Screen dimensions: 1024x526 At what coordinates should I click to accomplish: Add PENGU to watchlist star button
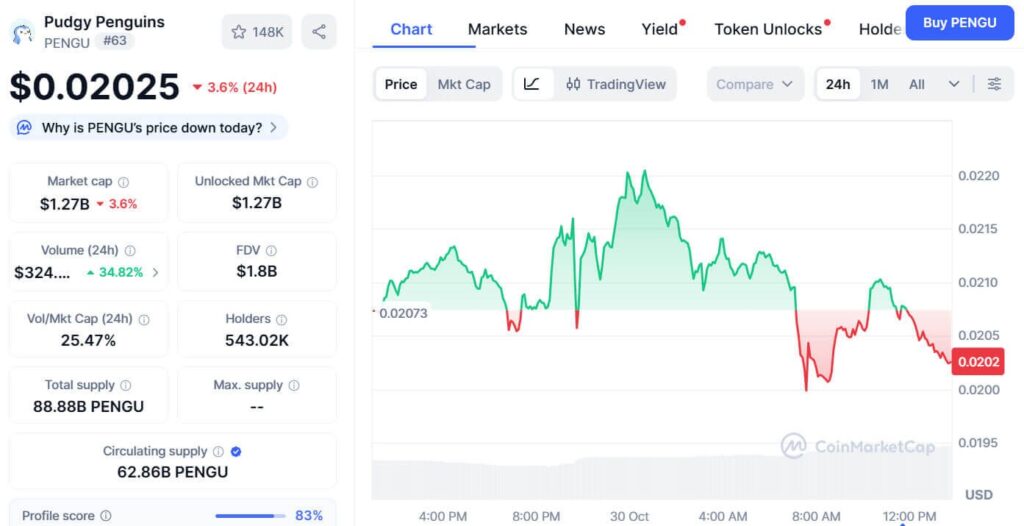click(257, 32)
